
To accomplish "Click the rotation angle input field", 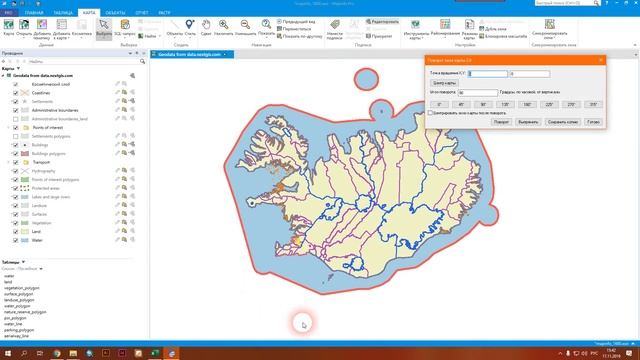I will point(478,93).
